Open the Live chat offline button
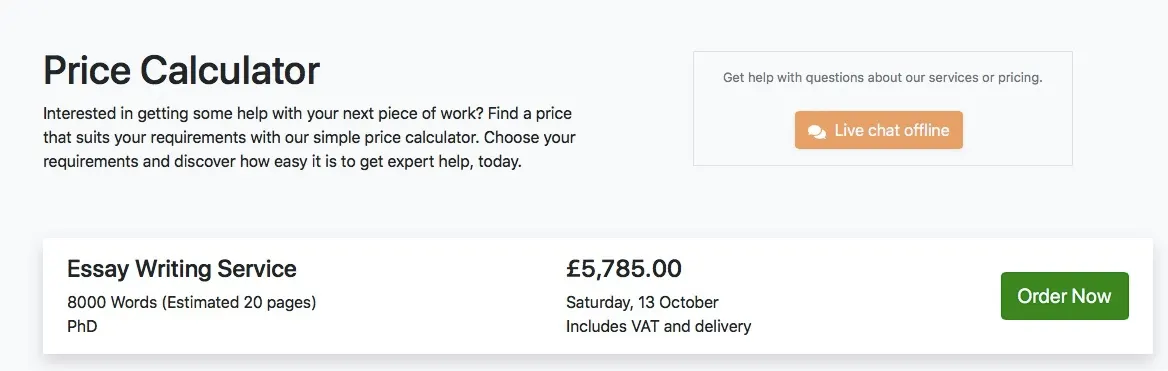This screenshot has width=1168, height=371. [x=878, y=130]
